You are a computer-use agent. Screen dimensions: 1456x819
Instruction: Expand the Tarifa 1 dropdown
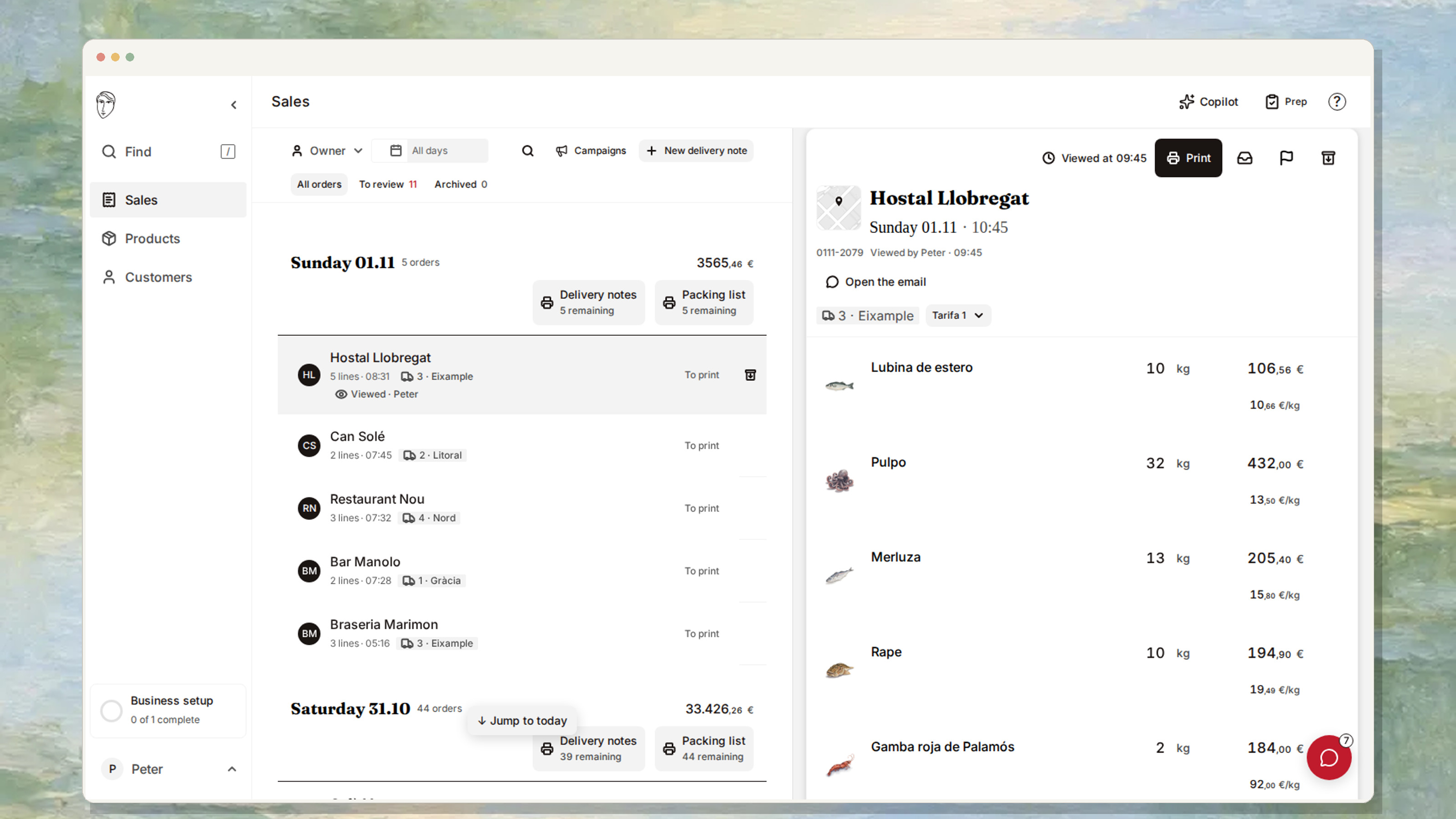click(958, 315)
